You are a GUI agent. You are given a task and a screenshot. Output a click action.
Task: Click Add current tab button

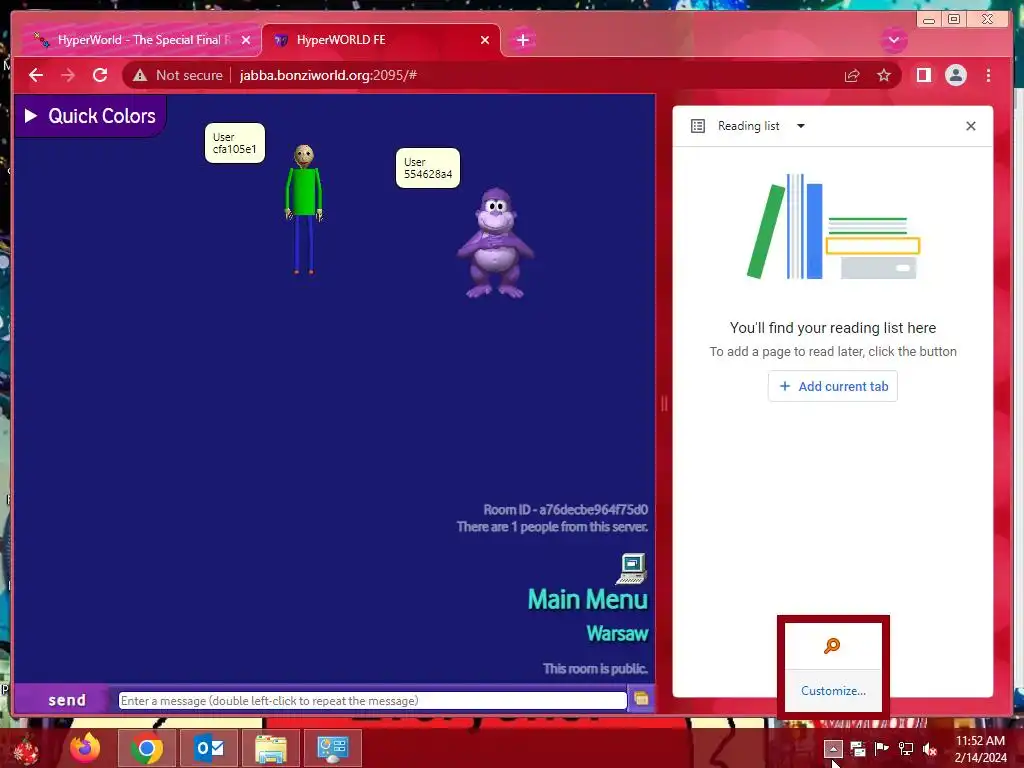(x=833, y=386)
